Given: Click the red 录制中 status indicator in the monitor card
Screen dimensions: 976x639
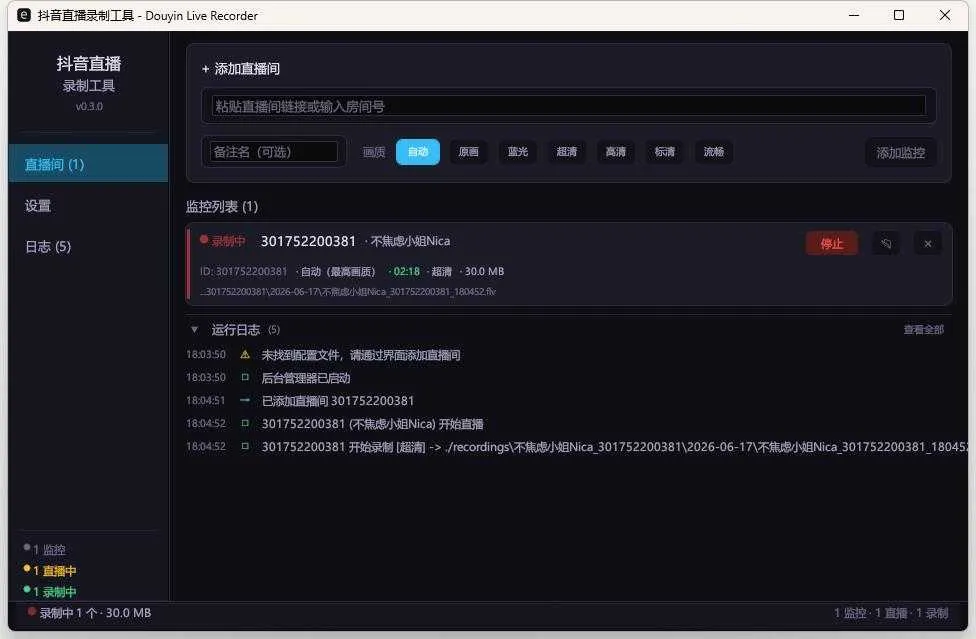Looking at the screenshot, I should tap(223, 241).
